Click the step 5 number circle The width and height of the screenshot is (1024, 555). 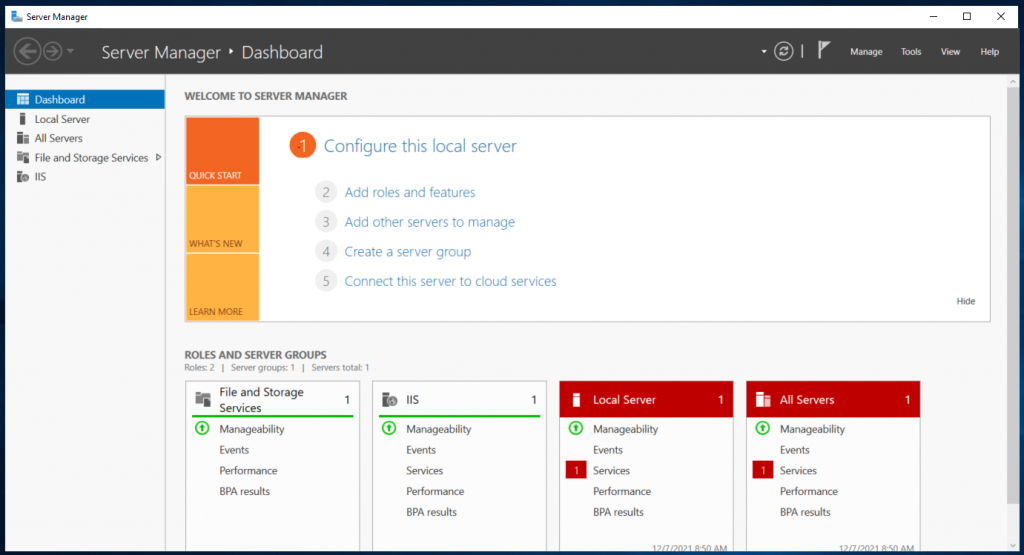click(x=326, y=281)
